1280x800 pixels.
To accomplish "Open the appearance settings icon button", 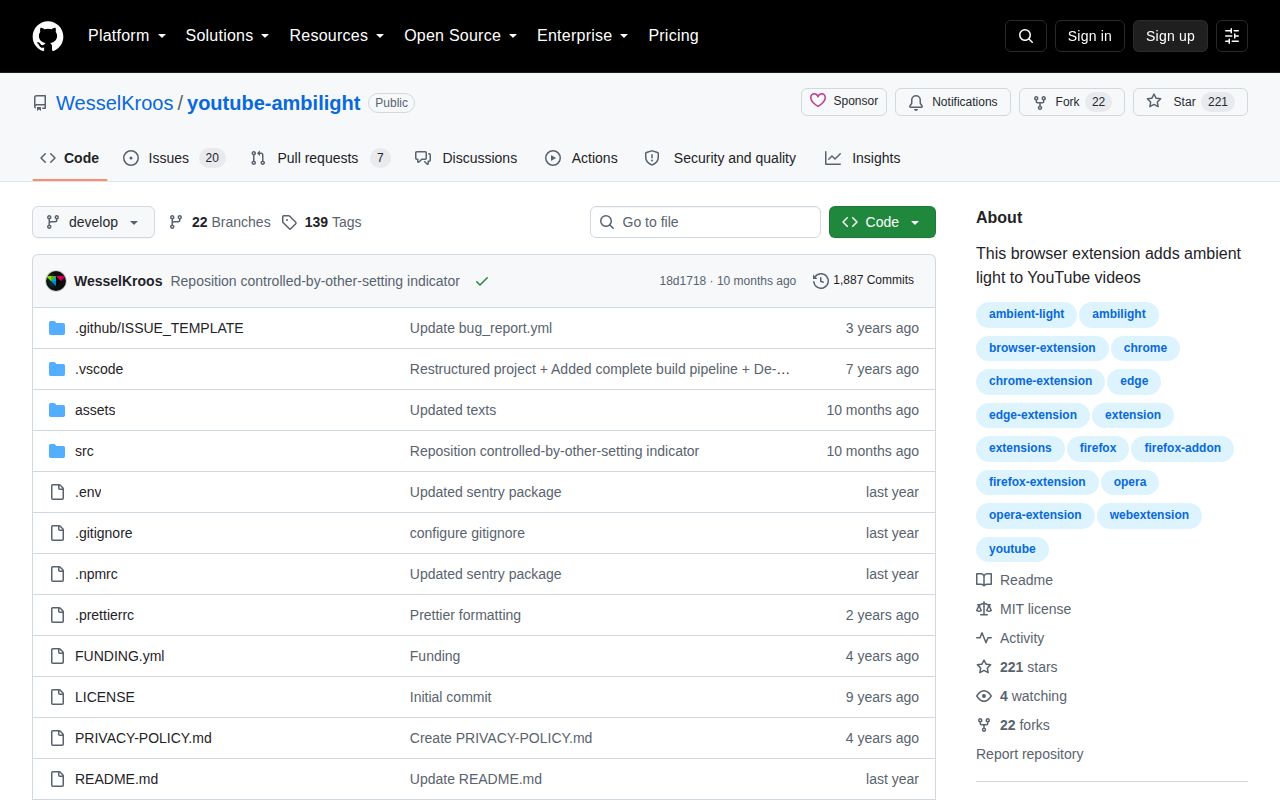I will [1232, 36].
